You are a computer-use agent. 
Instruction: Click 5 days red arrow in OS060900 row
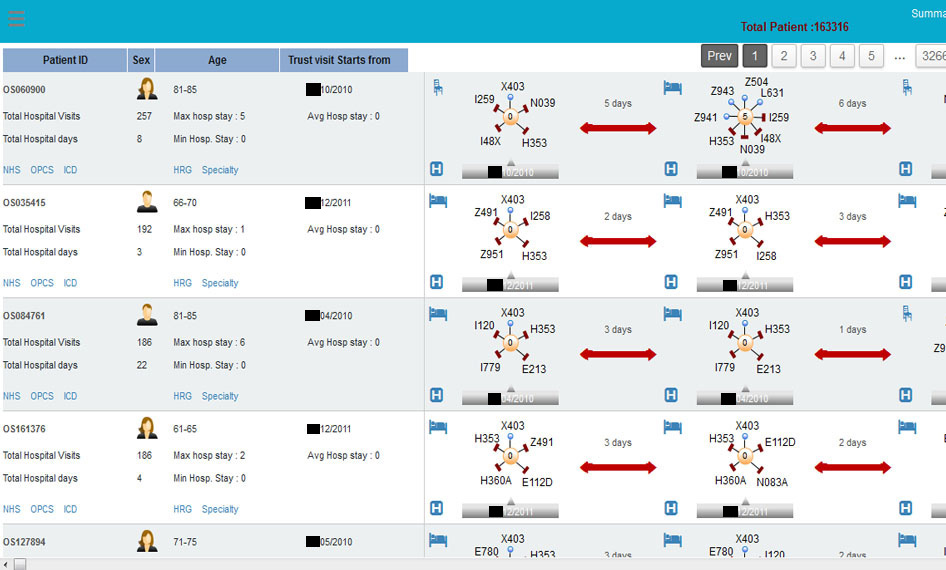[618, 128]
